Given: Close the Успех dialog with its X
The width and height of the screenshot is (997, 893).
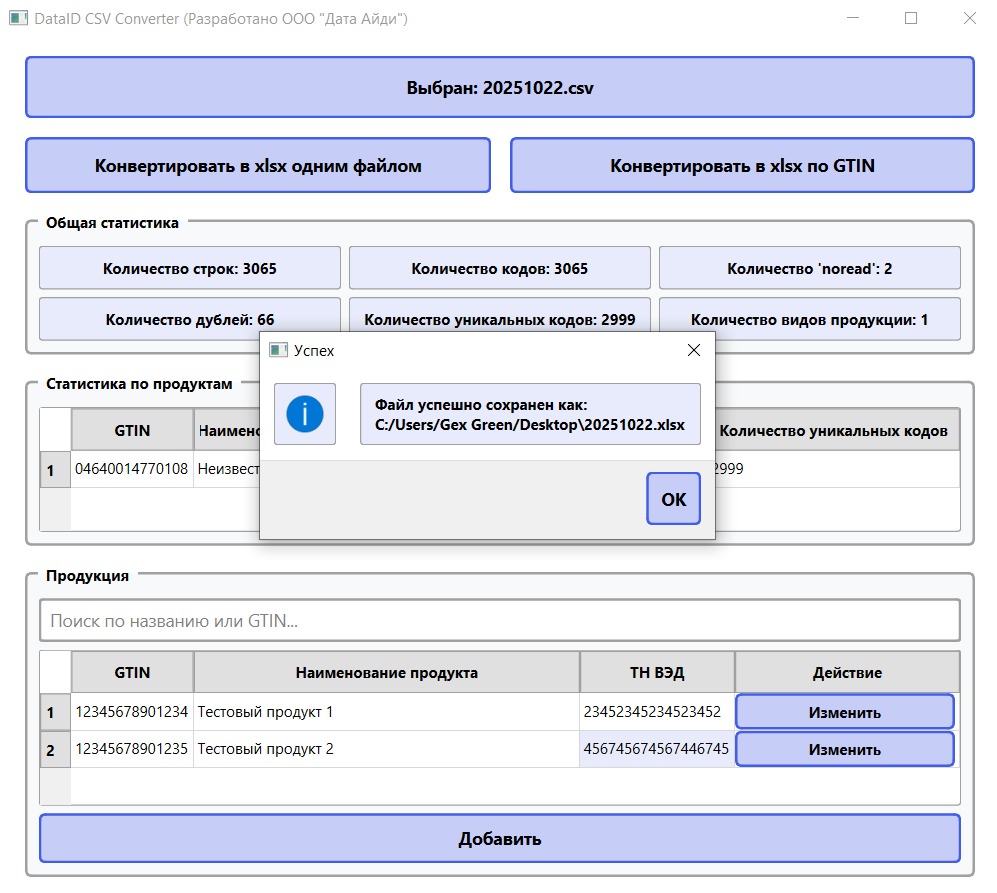Looking at the screenshot, I should coord(694,350).
